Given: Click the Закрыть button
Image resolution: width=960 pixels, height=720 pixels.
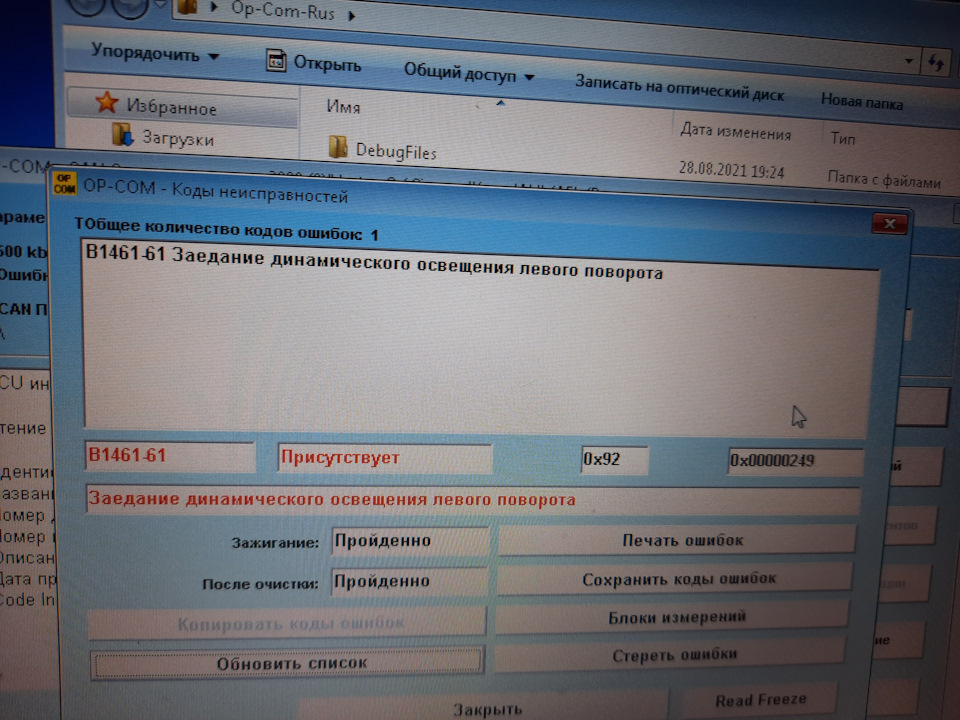Looking at the screenshot, I should tap(484, 707).
